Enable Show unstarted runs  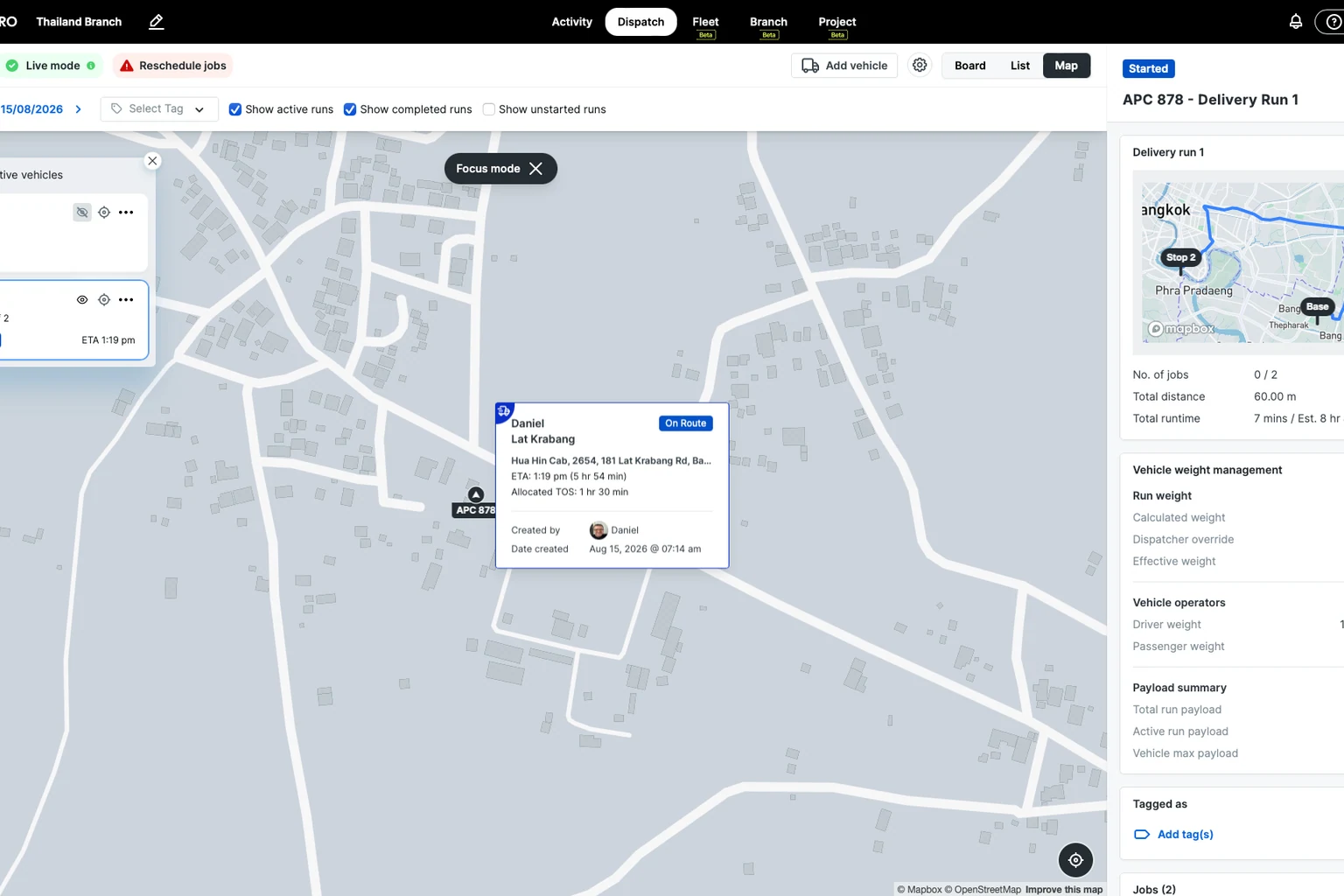click(489, 109)
